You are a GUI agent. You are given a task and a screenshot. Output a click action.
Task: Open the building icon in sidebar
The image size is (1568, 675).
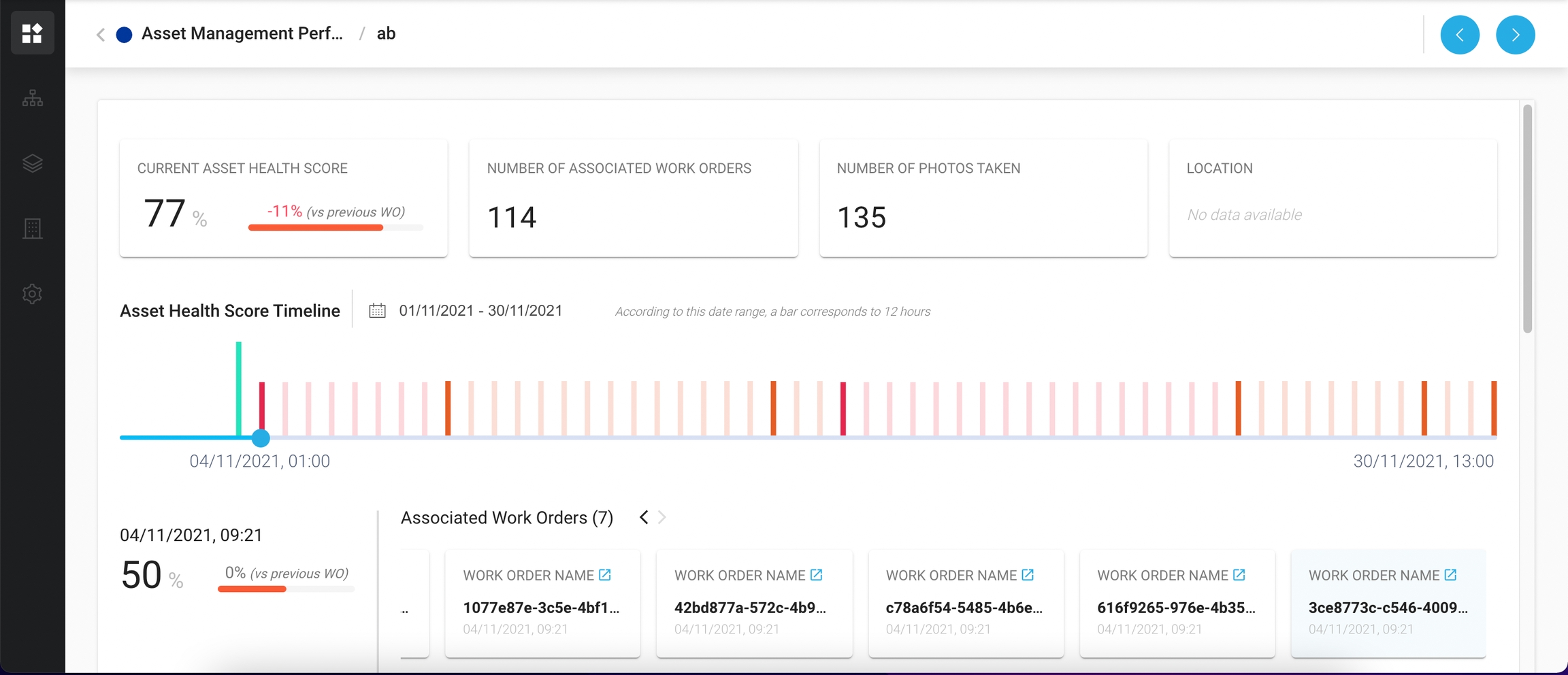coord(32,229)
